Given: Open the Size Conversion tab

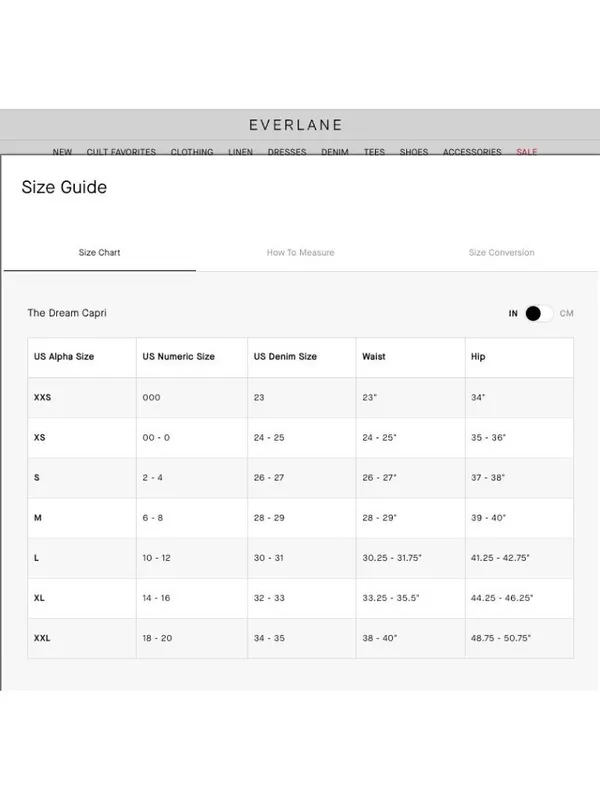Looking at the screenshot, I should tap(502, 253).
